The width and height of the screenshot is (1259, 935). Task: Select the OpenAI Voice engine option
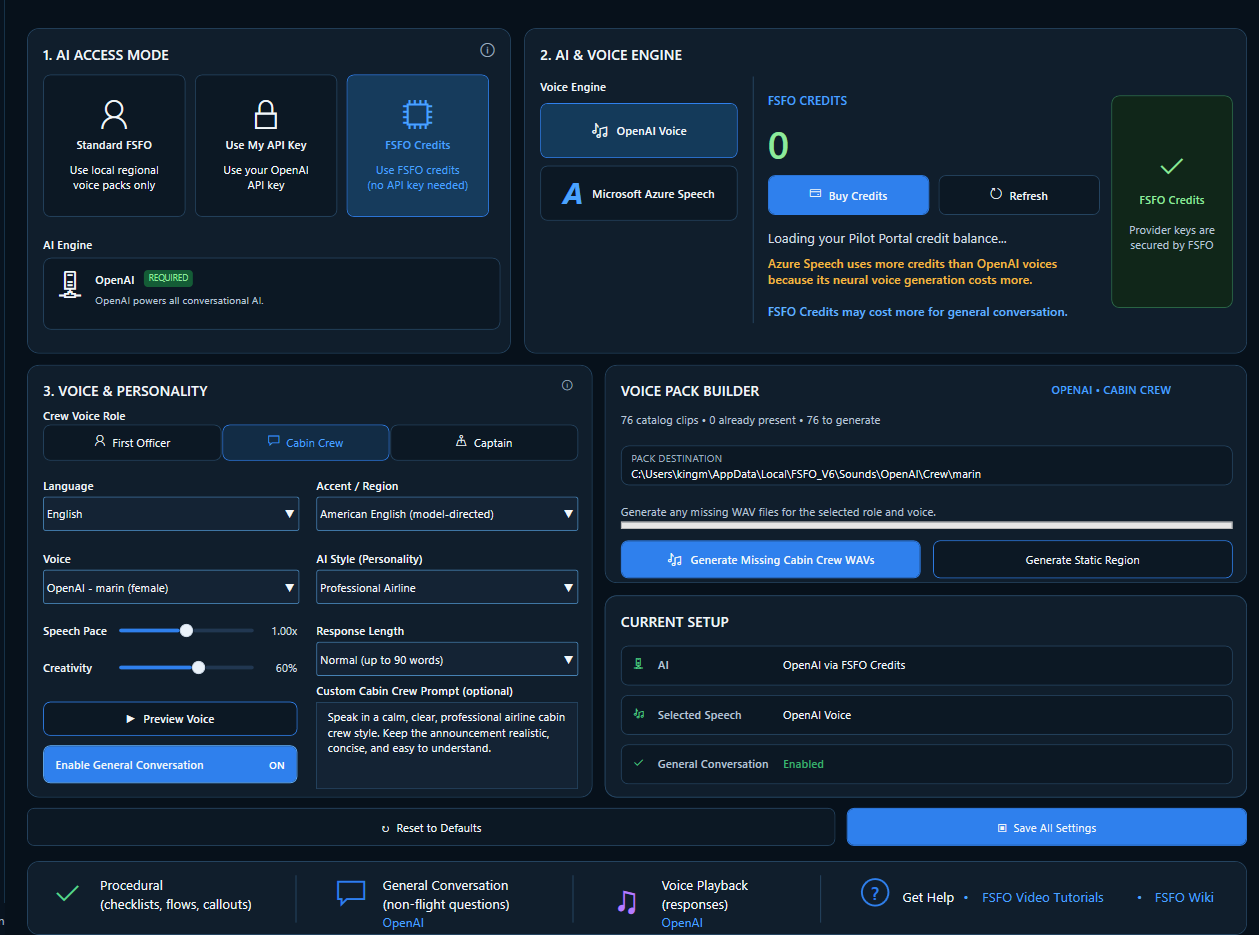(x=639, y=131)
